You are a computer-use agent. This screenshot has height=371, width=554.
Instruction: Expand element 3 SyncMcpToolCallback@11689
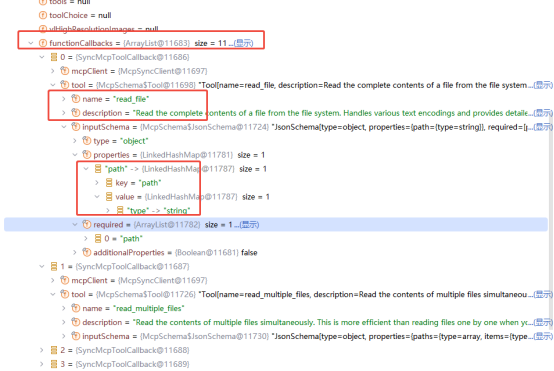[x=42, y=364]
